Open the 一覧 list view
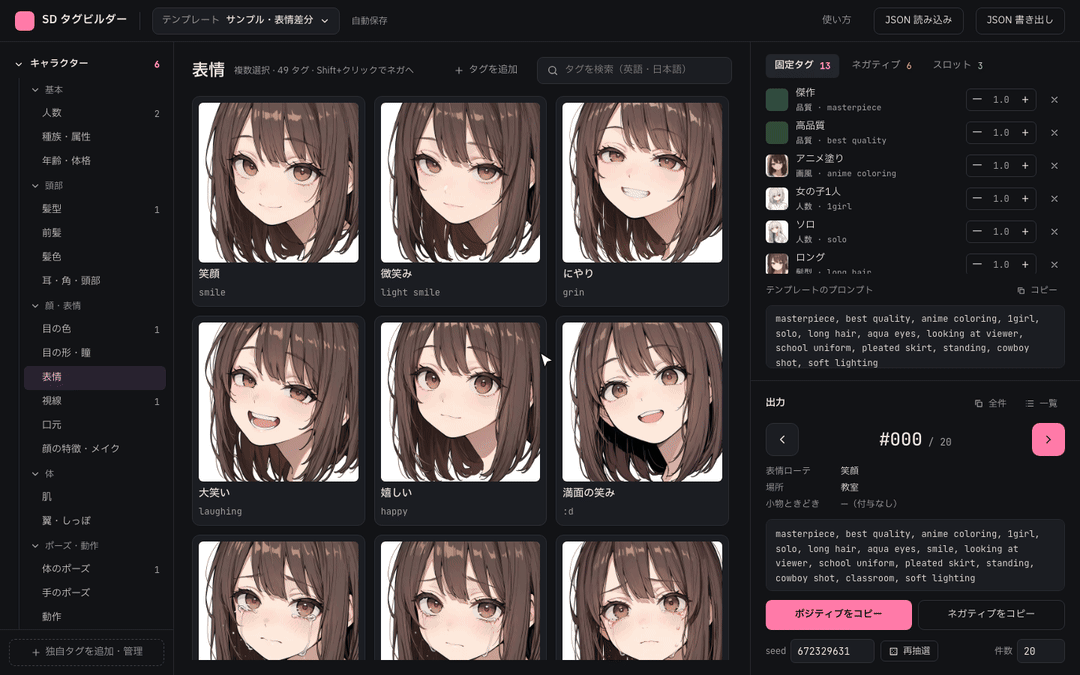 (1041, 404)
